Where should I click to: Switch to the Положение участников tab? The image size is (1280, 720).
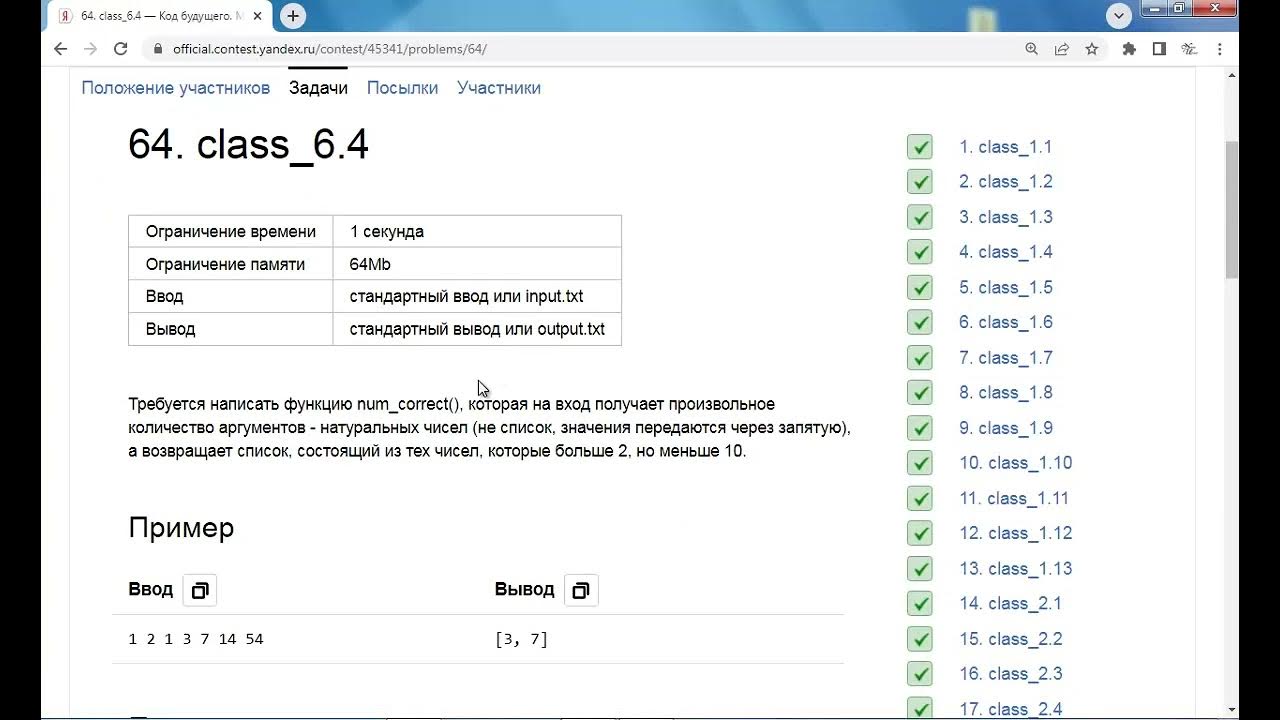pyautogui.click(x=176, y=88)
